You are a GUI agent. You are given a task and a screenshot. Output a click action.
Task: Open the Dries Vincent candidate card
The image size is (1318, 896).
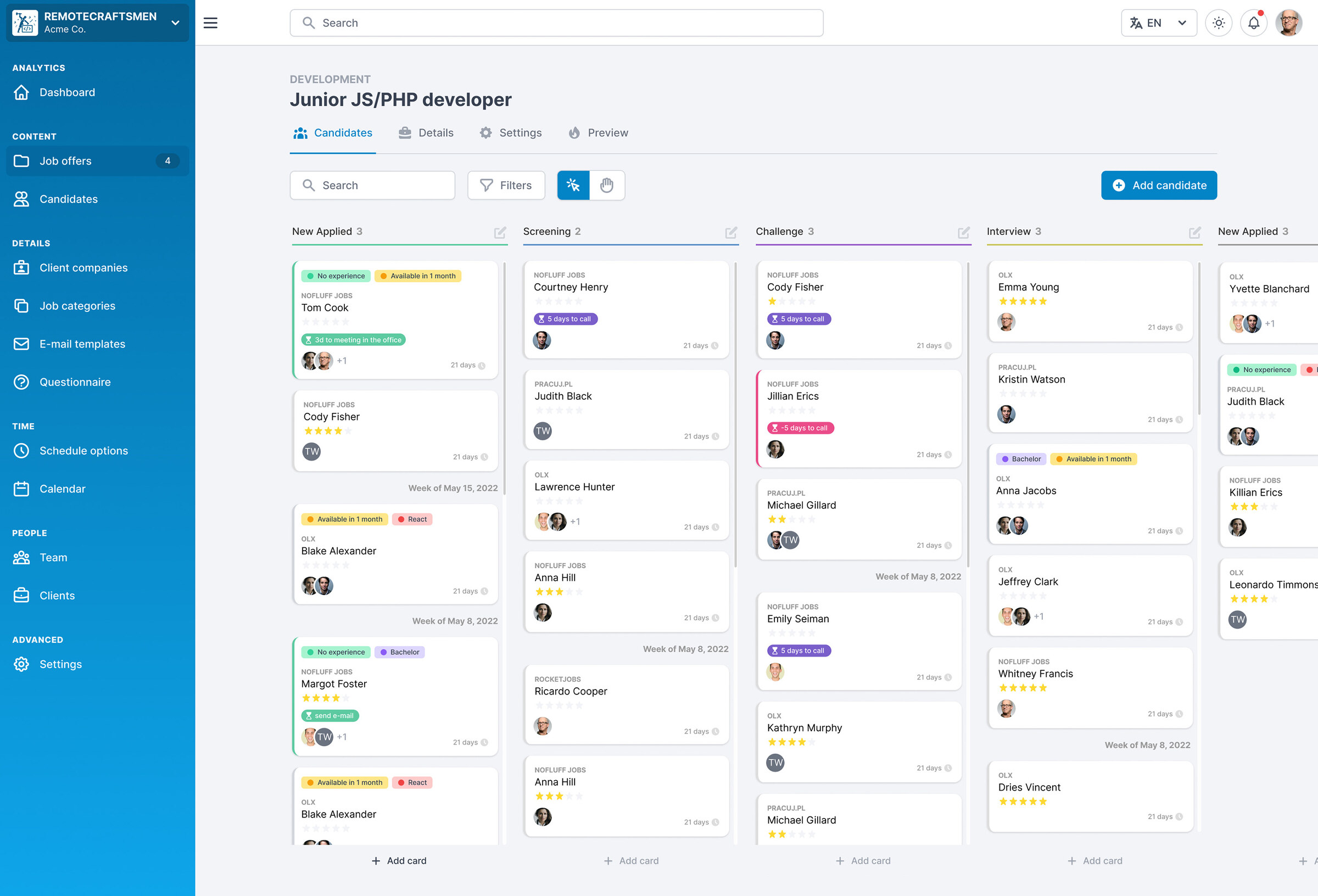coord(1090,796)
